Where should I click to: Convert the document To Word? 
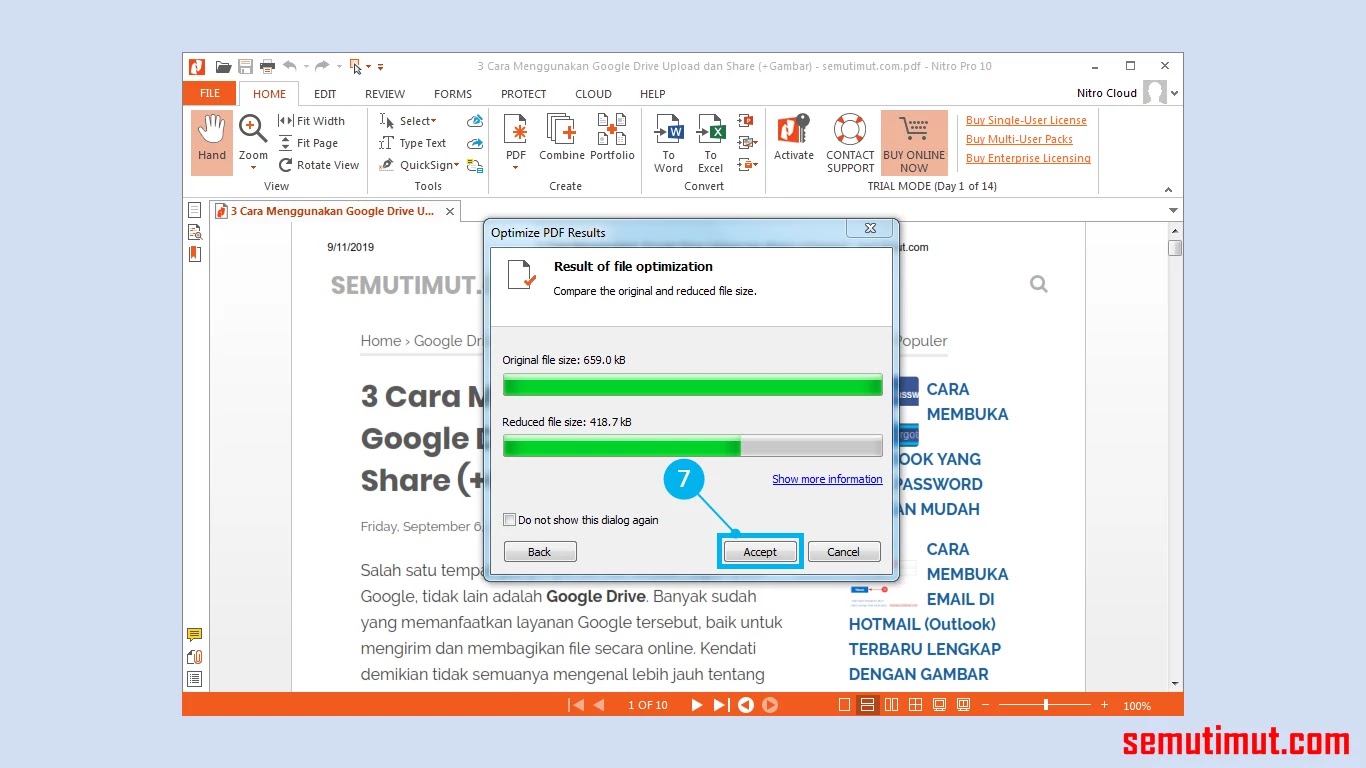point(668,142)
